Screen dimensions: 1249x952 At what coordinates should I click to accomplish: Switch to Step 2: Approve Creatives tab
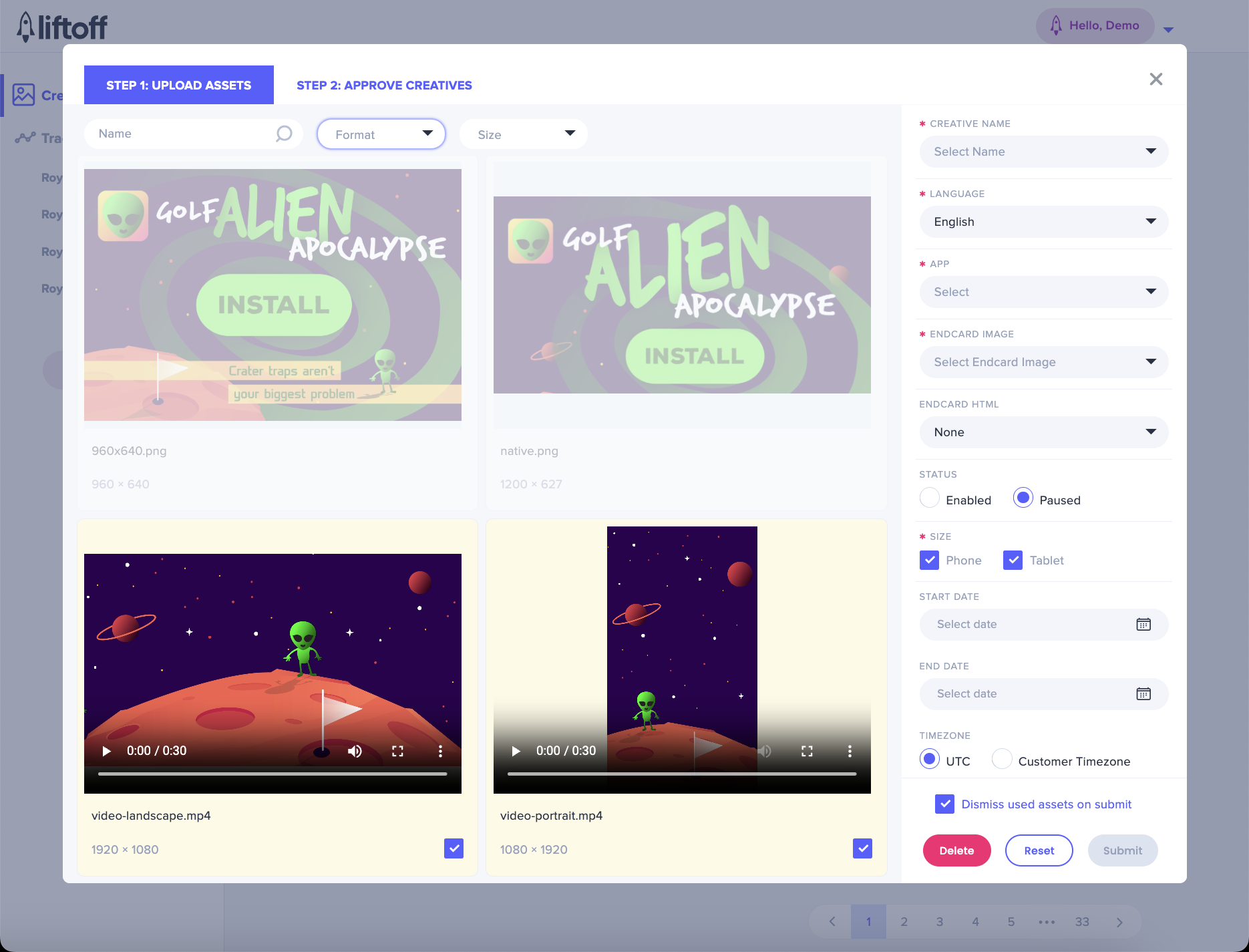(384, 86)
